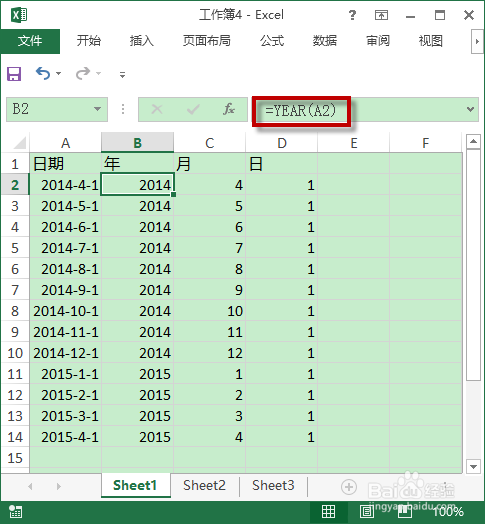Screen dimensions: 485x524
Task: Switch to Sheet3 tab
Action: tap(273, 485)
